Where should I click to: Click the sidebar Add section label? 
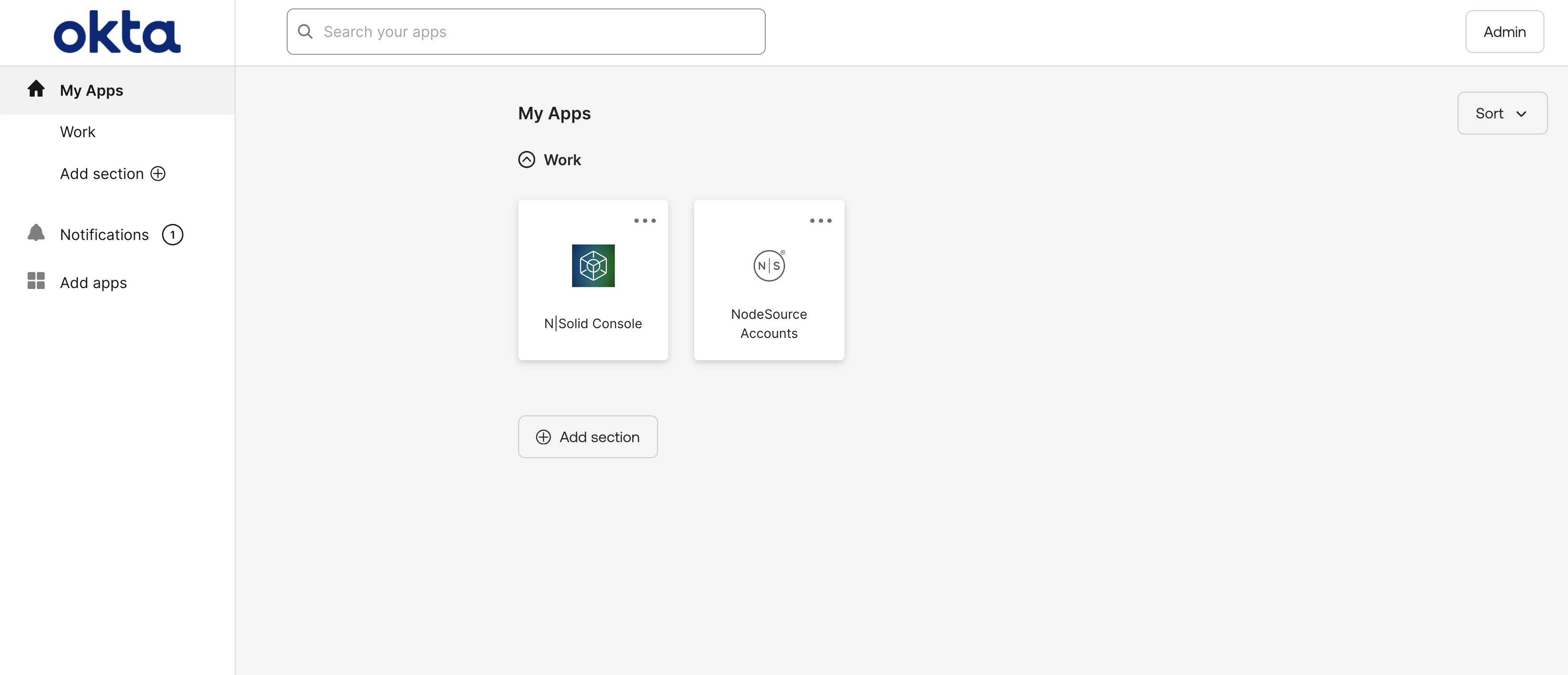click(102, 174)
